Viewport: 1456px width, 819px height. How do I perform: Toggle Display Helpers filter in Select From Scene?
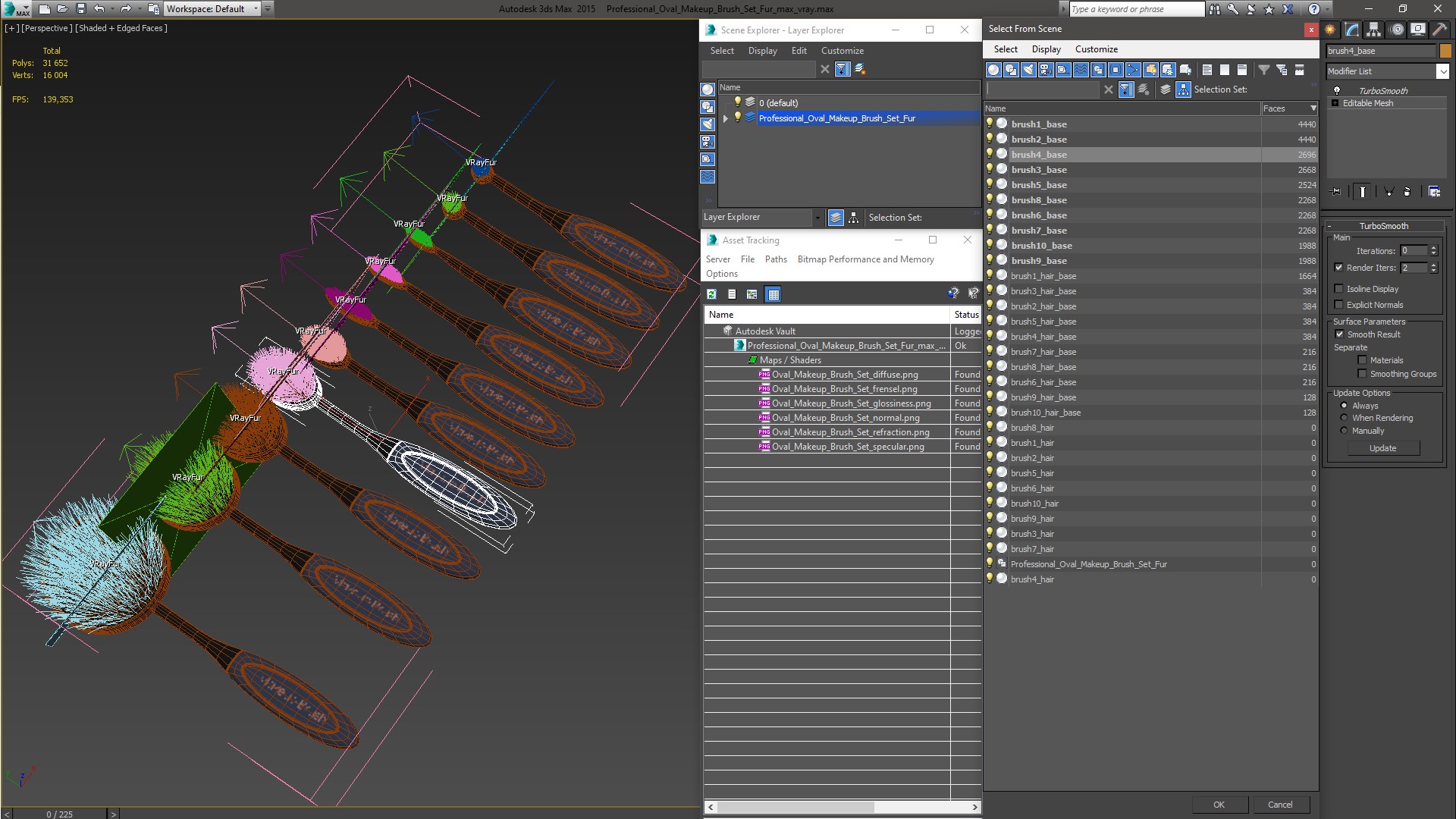click(x=1063, y=70)
